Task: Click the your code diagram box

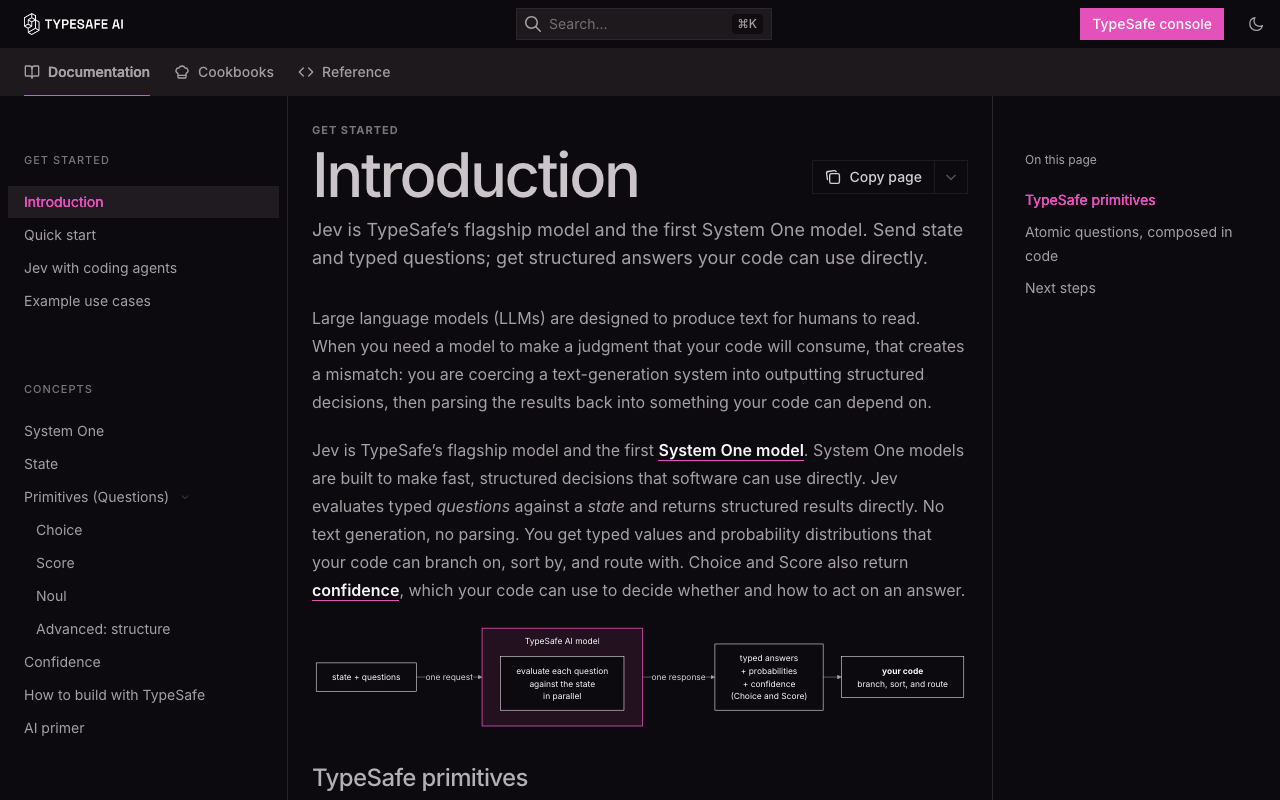Action: click(x=902, y=677)
